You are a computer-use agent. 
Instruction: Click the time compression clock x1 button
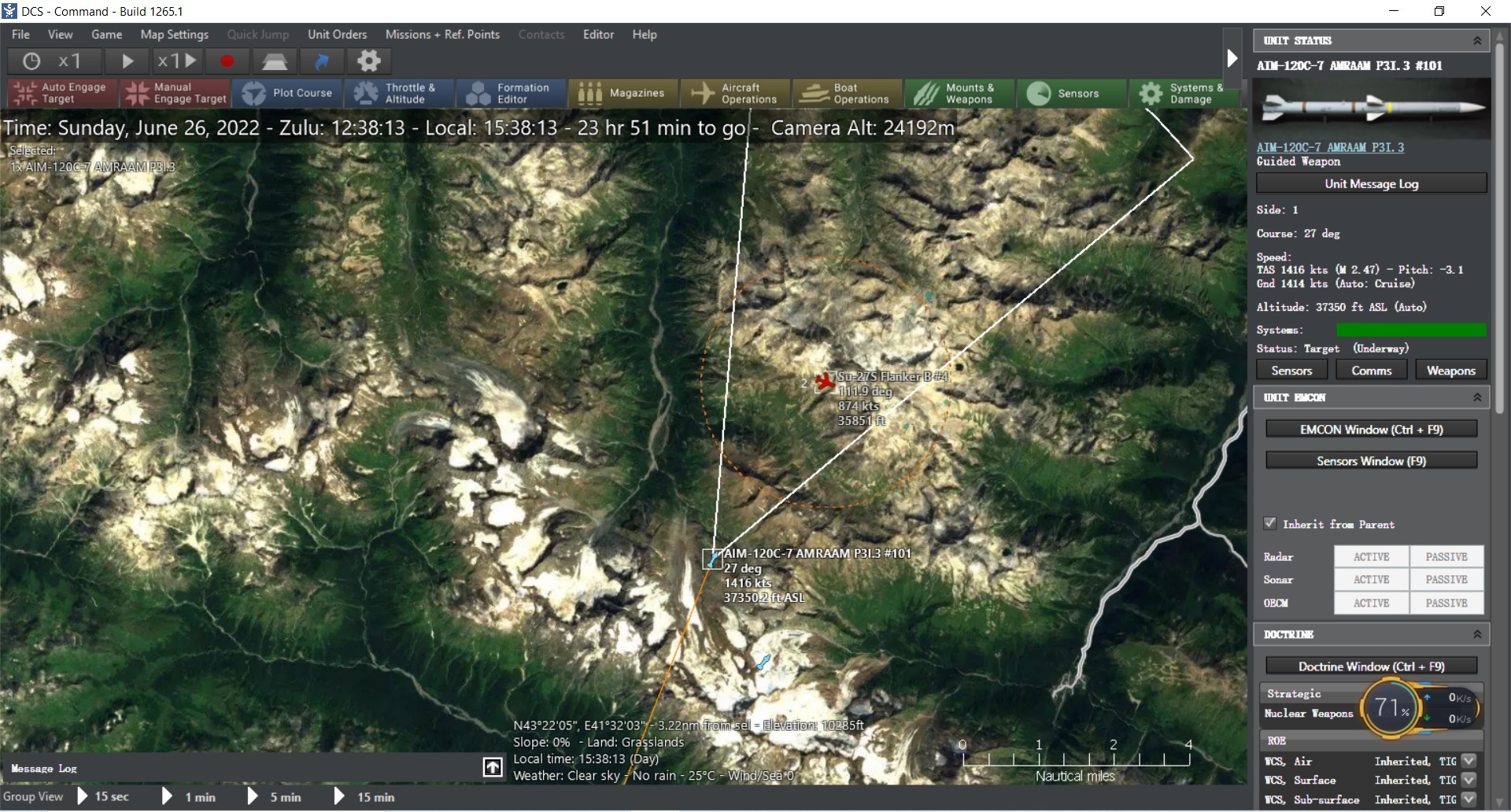click(x=54, y=61)
